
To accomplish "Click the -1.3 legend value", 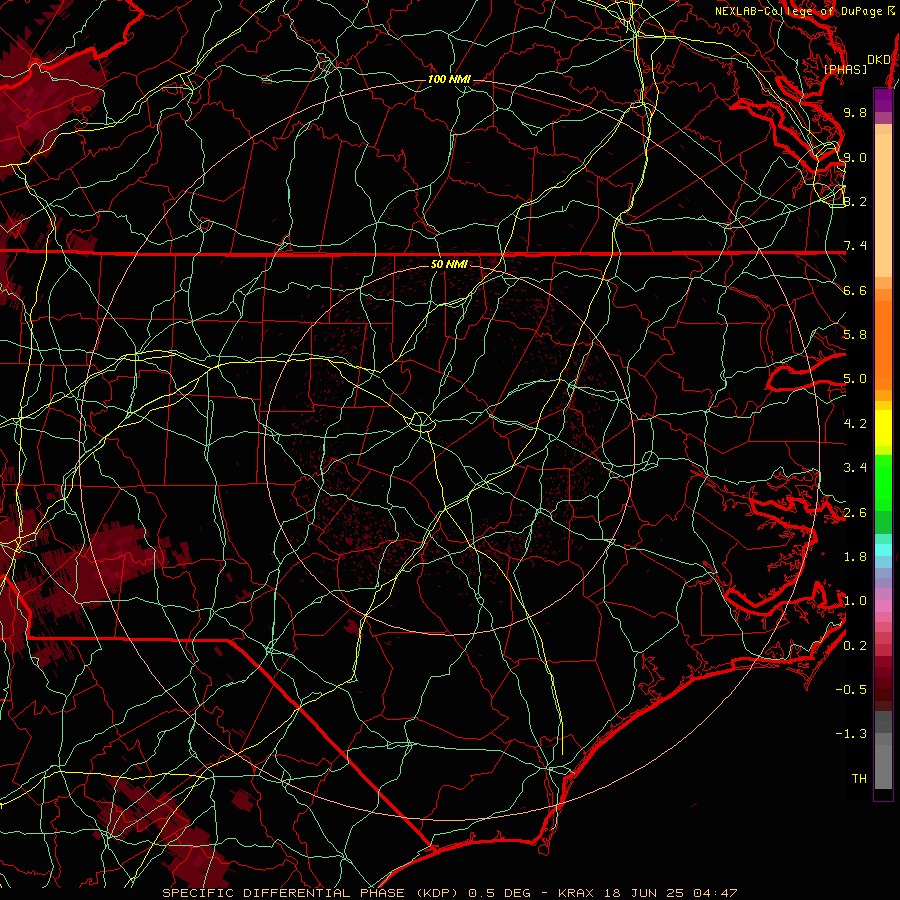I will point(851,734).
